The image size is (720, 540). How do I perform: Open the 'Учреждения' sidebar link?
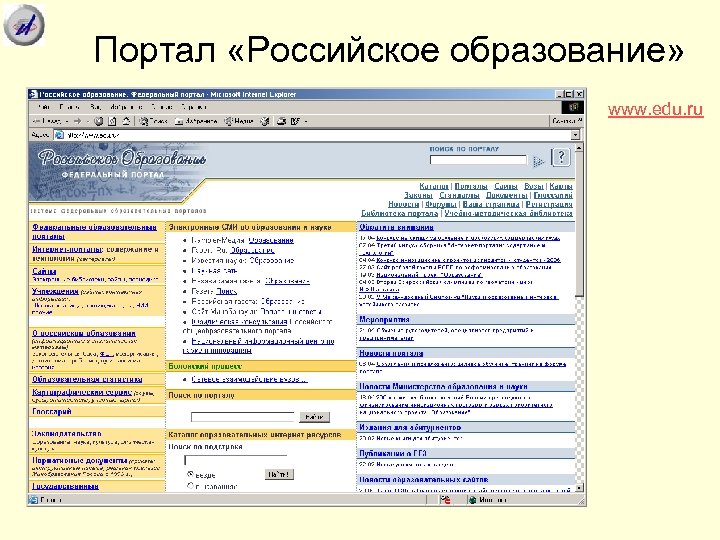(55, 291)
